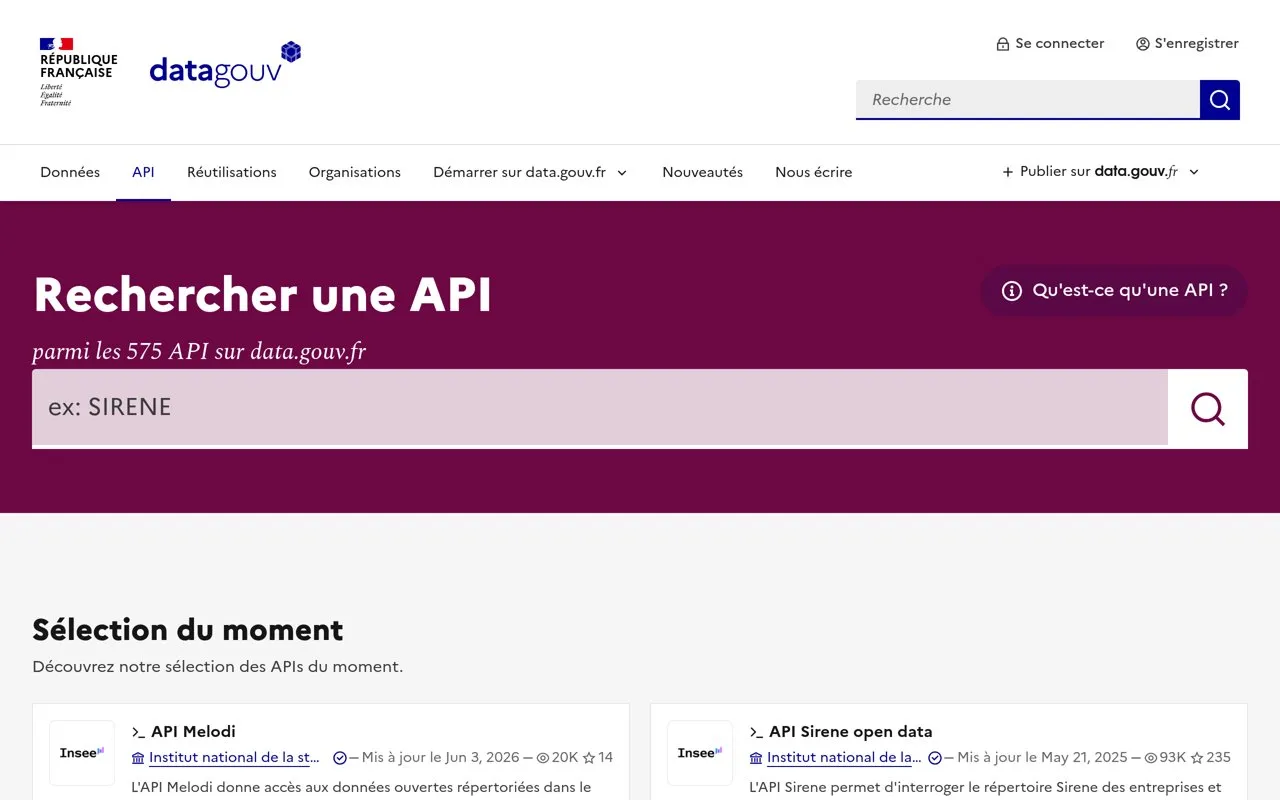Click the certified badge on API Sirene card

[x=935, y=758]
